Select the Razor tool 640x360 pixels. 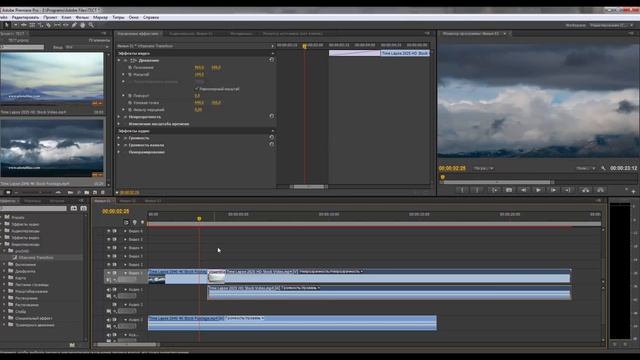[x=49, y=25]
